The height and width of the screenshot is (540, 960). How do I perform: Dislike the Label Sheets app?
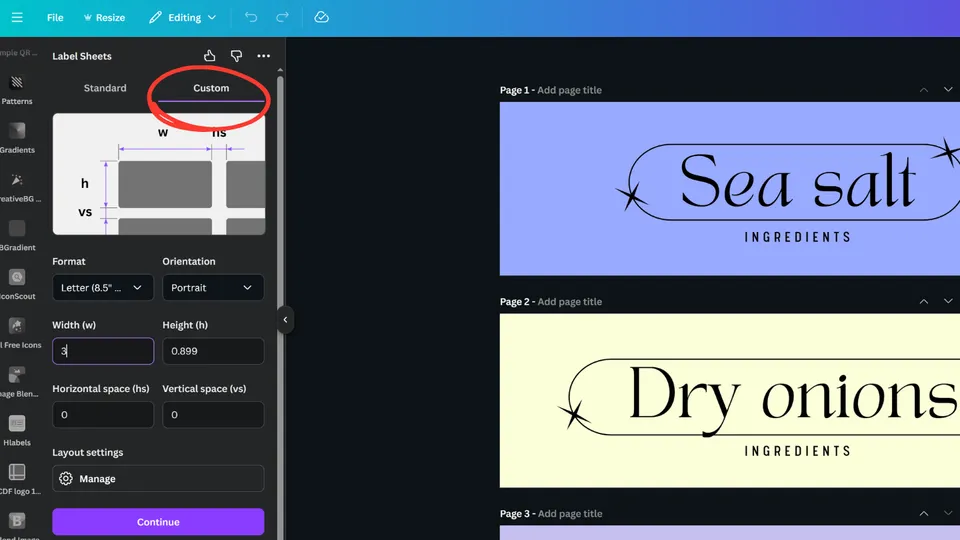[x=236, y=56]
